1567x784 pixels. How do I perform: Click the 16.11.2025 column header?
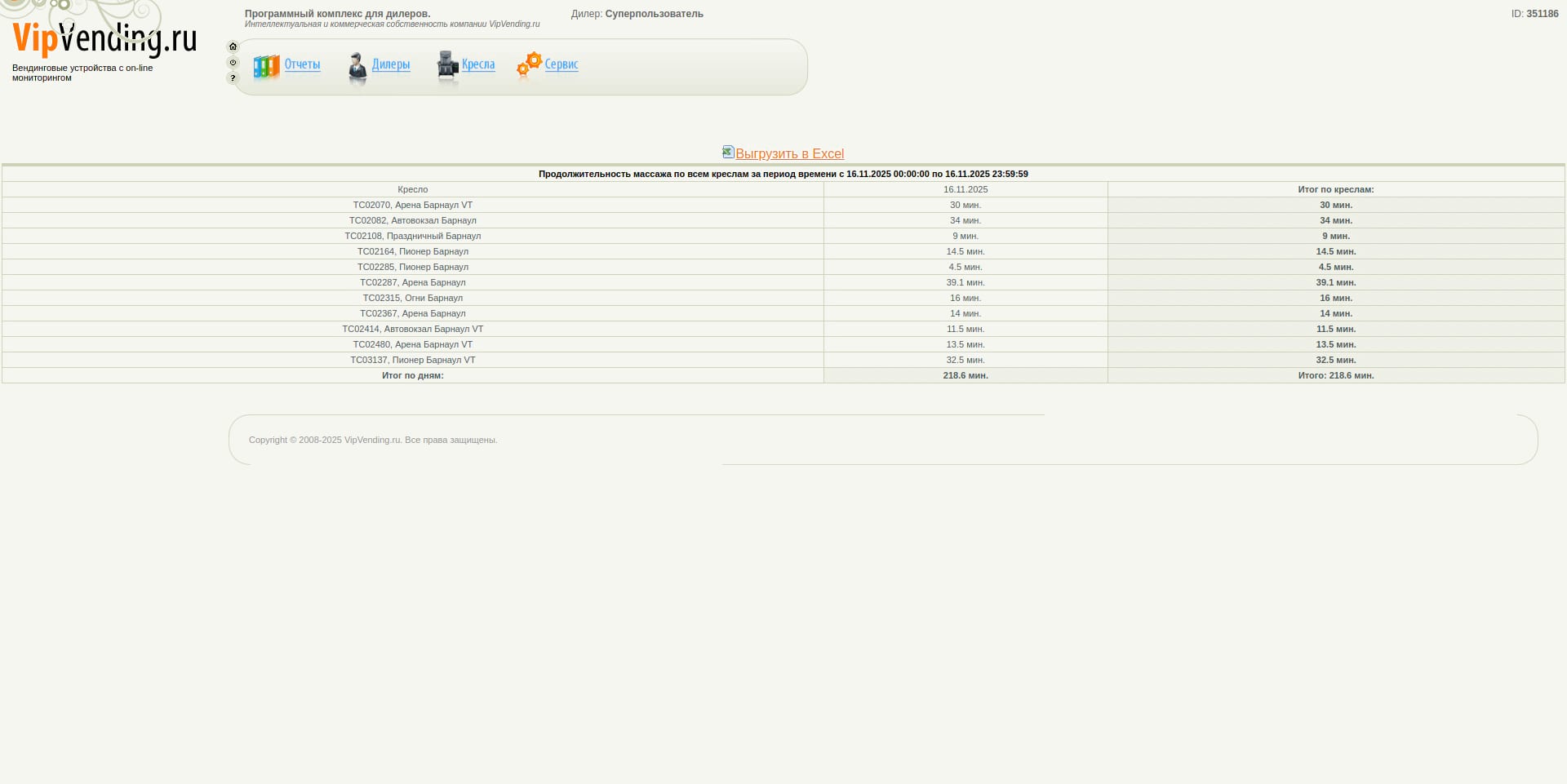tap(965, 189)
